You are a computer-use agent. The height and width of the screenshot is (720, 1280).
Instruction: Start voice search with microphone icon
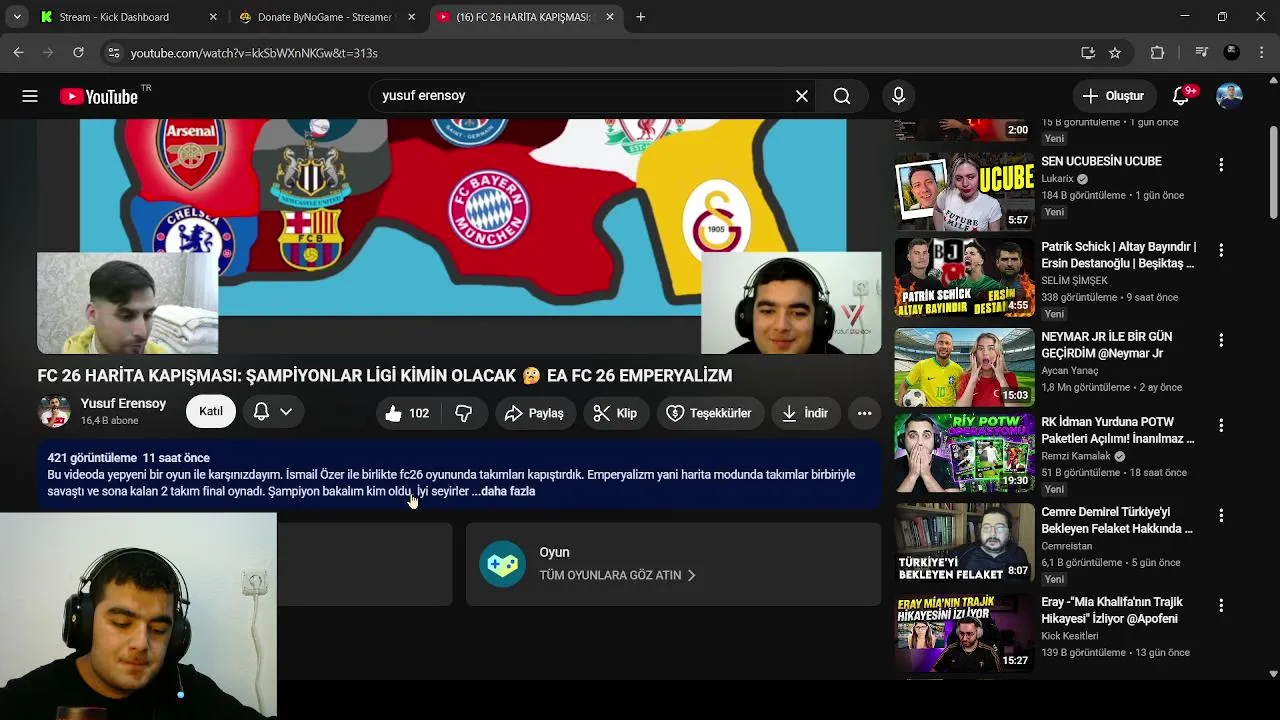[x=898, y=96]
